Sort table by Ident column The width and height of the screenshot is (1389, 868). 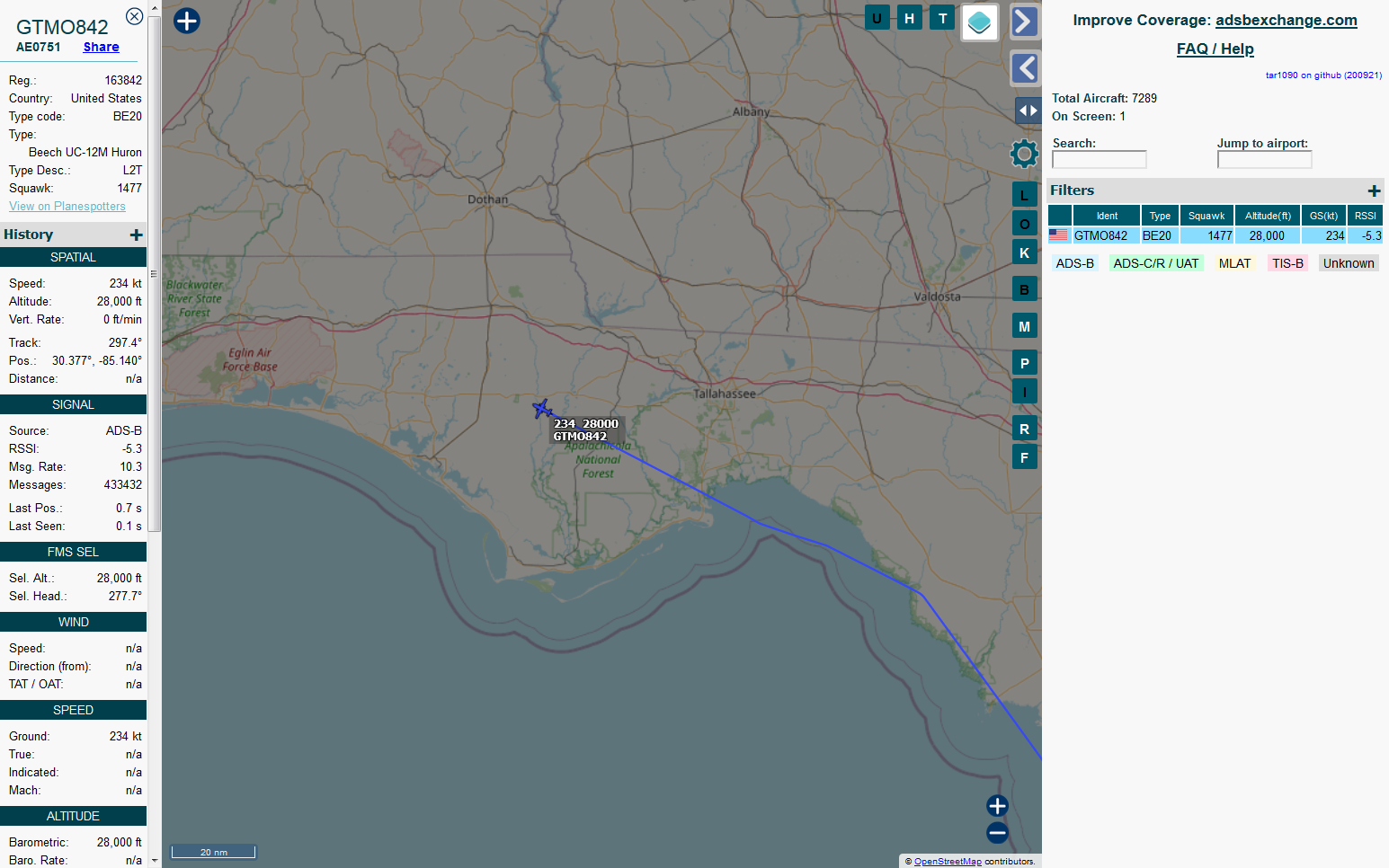1107,216
